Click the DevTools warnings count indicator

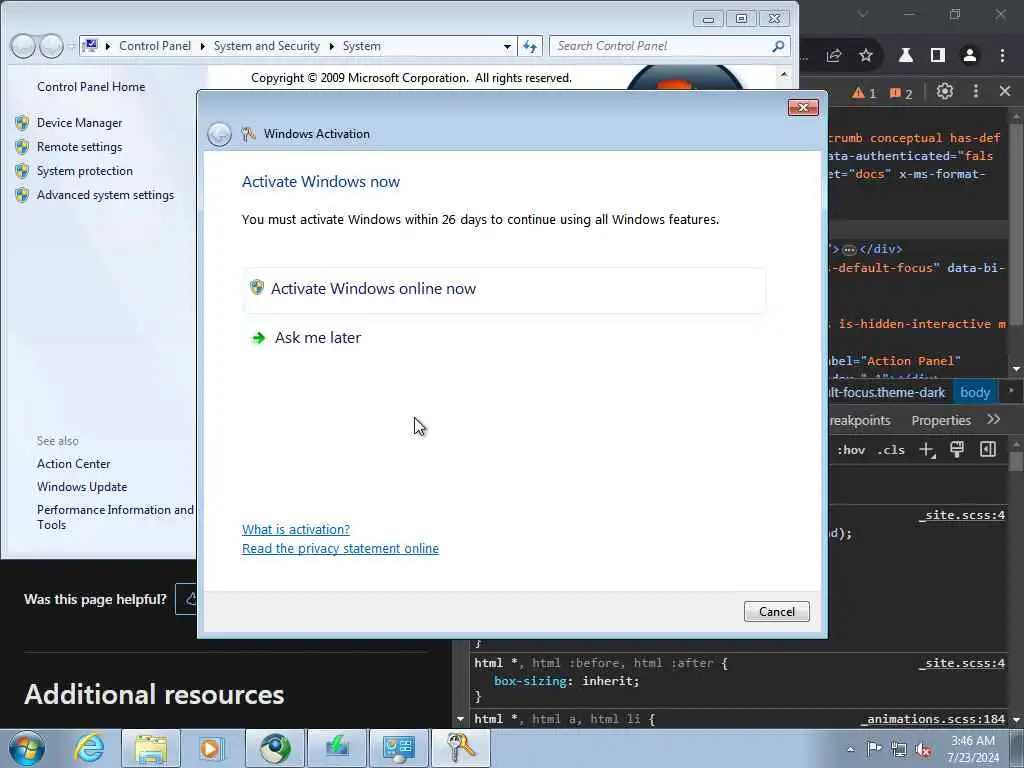pyautogui.click(x=863, y=93)
